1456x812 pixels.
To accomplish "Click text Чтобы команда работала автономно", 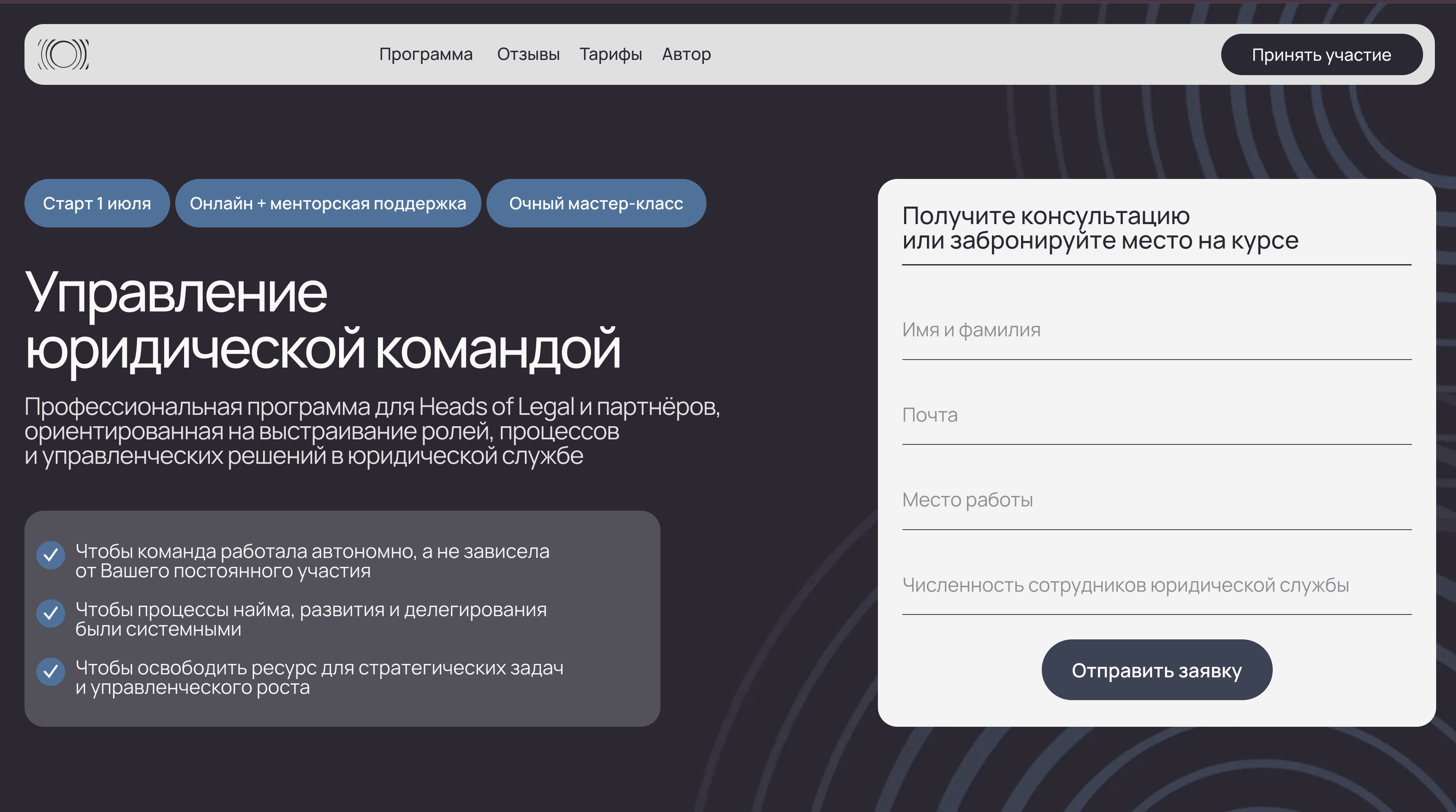I will tap(312, 561).
